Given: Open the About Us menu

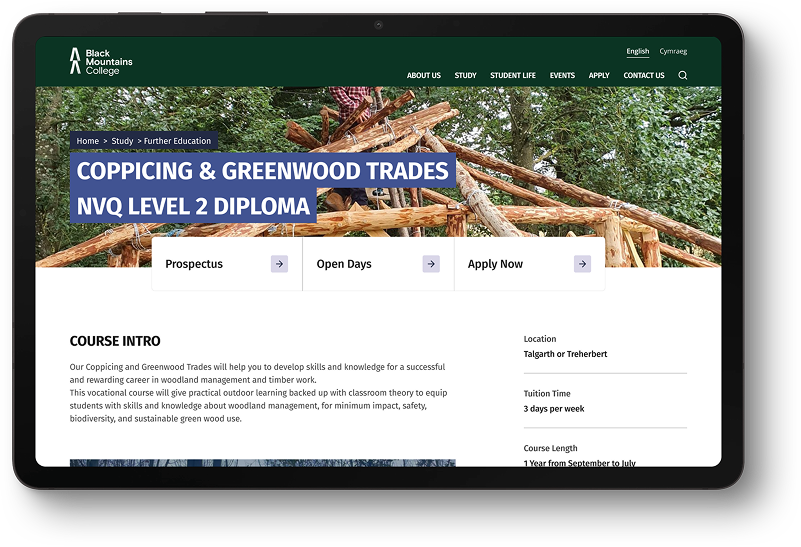Looking at the screenshot, I should (x=423, y=76).
